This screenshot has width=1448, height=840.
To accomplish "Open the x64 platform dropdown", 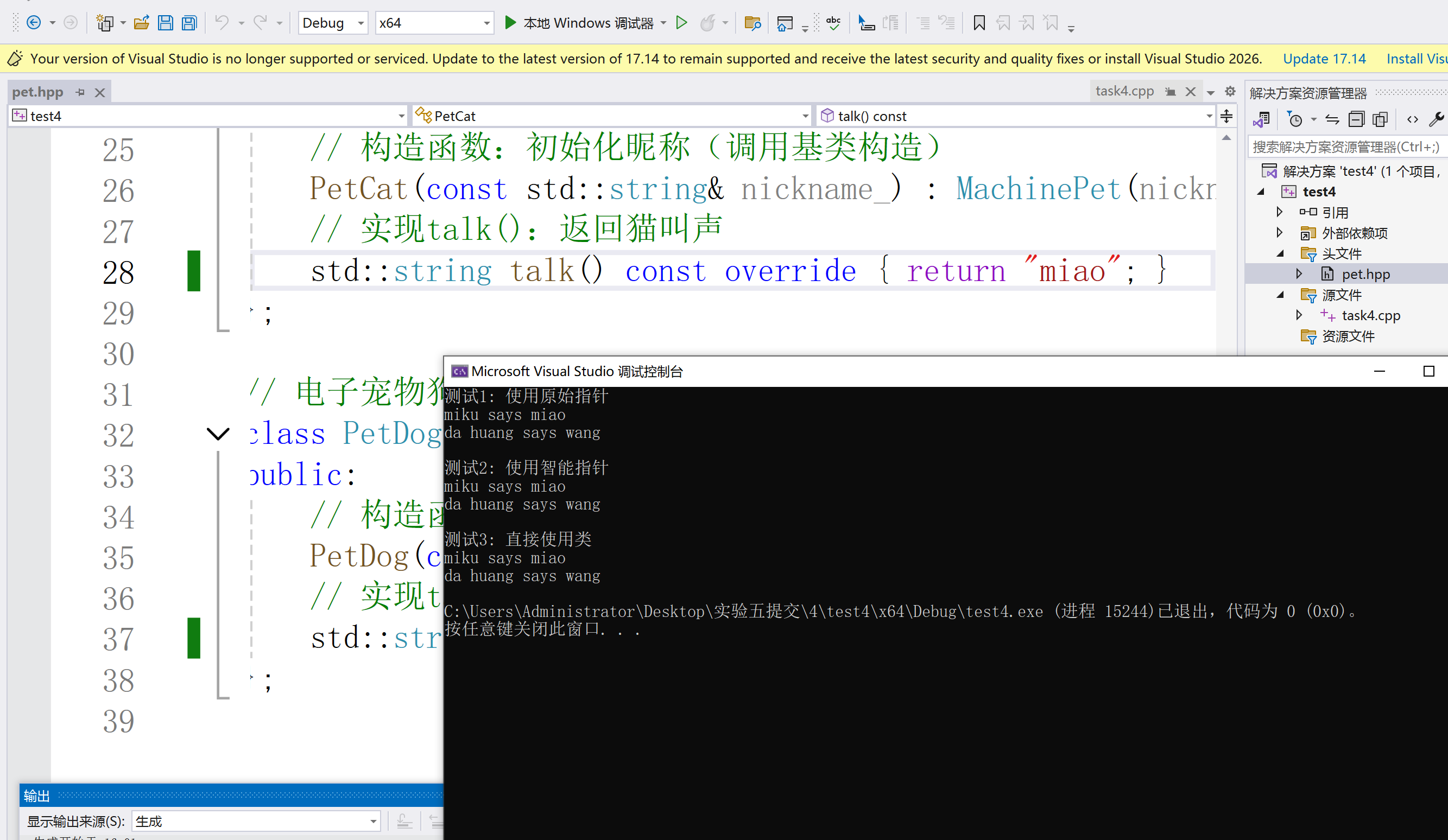I will click(434, 23).
